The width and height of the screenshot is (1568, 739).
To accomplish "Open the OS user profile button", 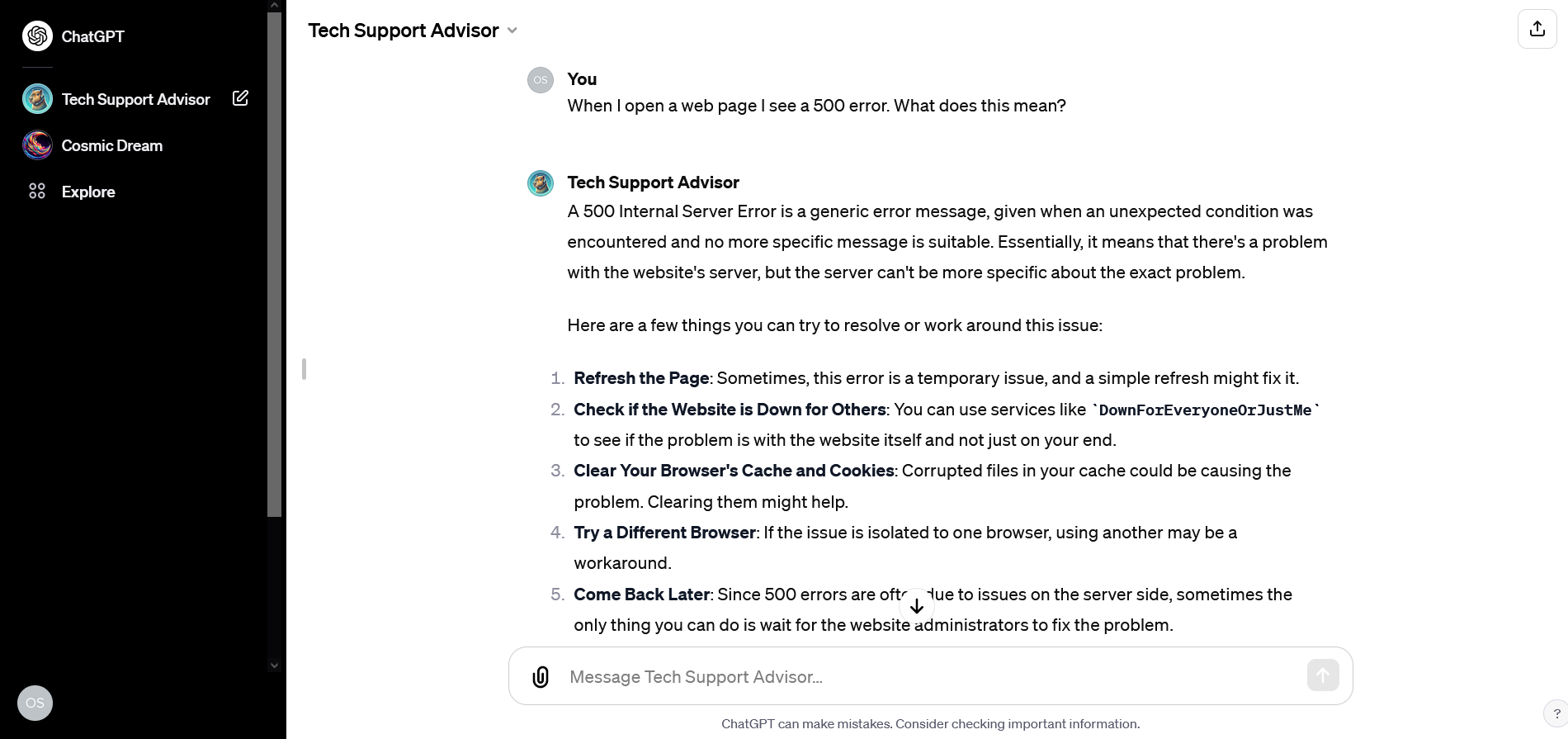I will click(x=35, y=703).
